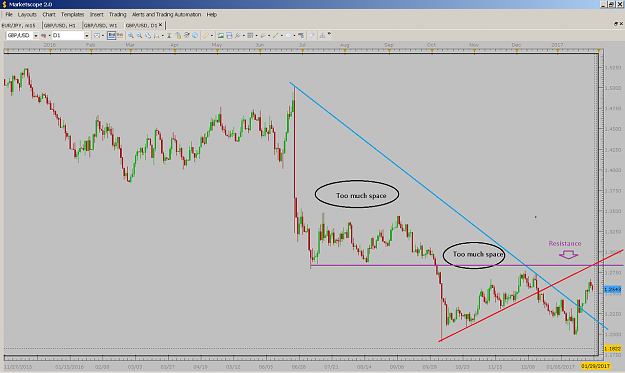This screenshot has width=625, height=373.
Task: Click the picture snapshot toolbar icon
Action: pyautogui.click(x=220, y=35)
